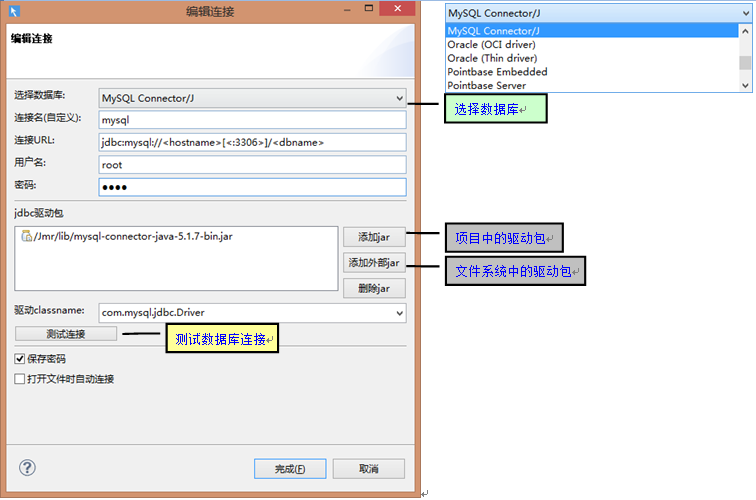Minimize the 编辑连接 dialog
The height and width of the screenshot is (500, 756).
tap(347, 10)
